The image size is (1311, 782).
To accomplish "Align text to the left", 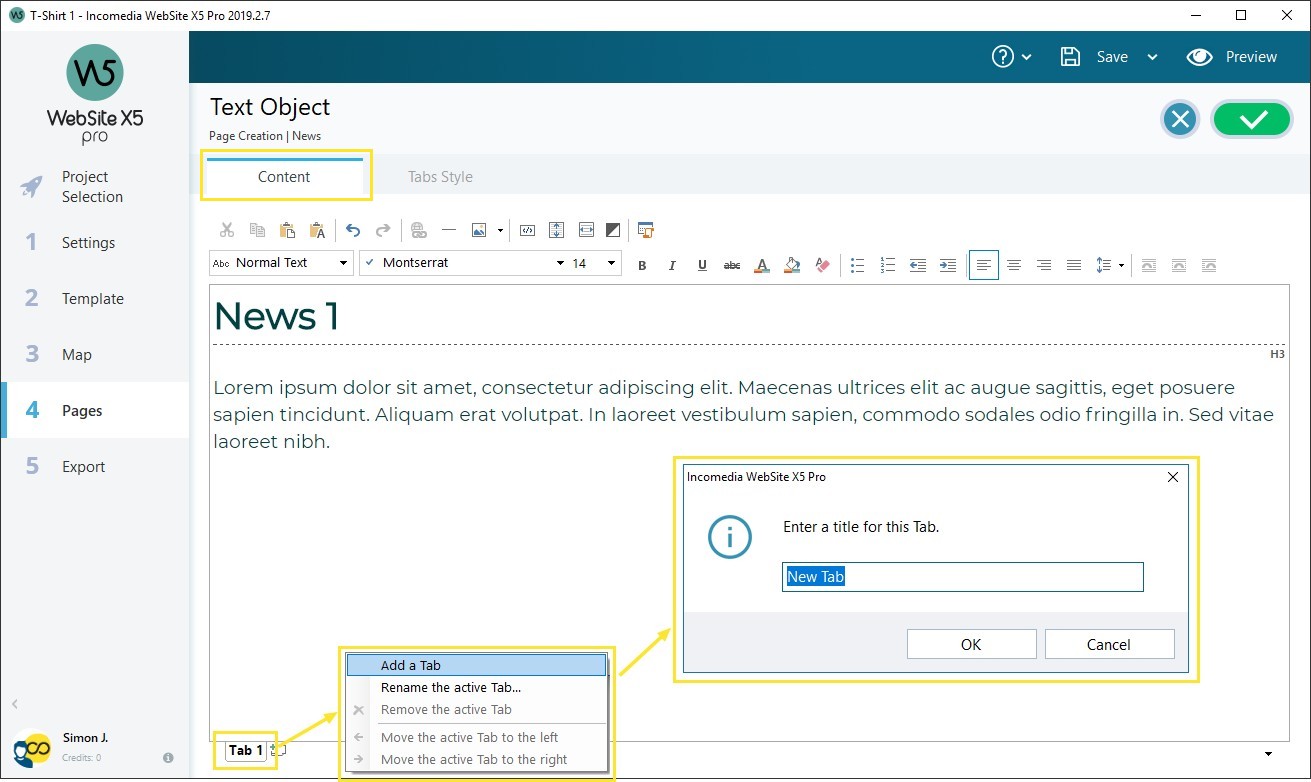I will click(984, 265).
